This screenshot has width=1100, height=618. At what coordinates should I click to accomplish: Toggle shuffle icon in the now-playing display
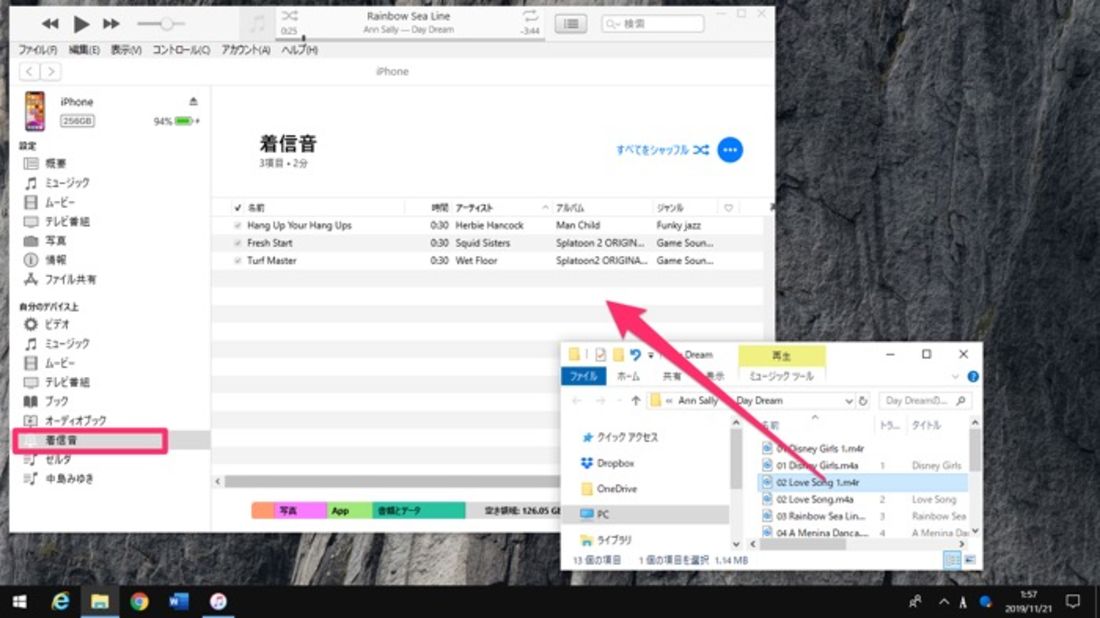point(289,15)
